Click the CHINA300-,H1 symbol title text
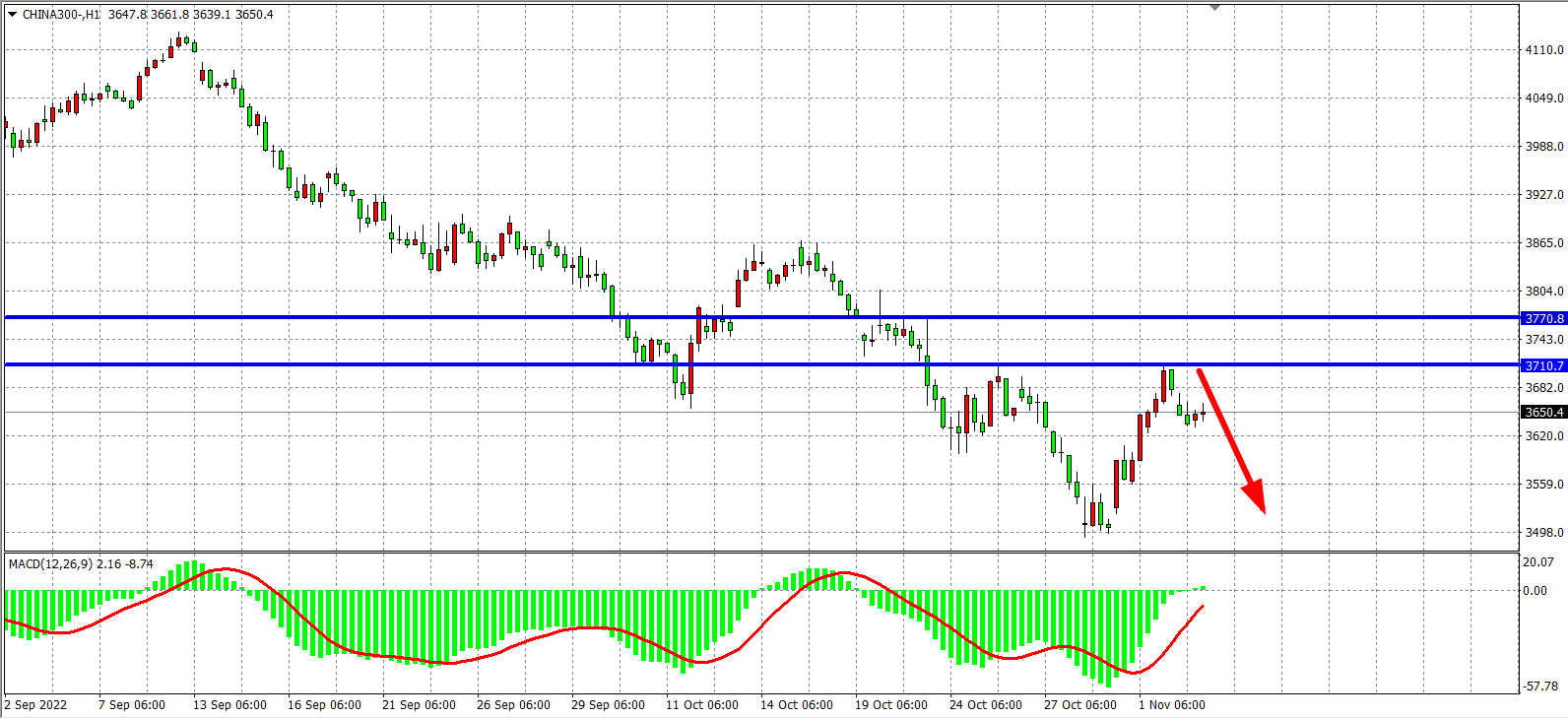 coord(61,15)
